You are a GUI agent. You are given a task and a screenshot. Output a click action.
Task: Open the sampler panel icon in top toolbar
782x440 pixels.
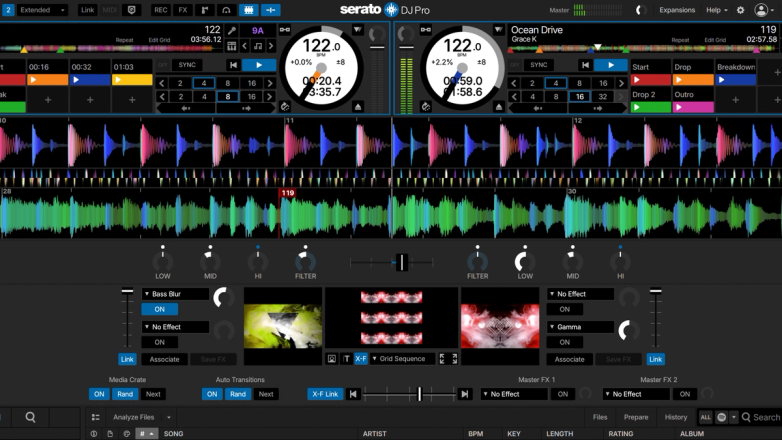click(204, 10)
